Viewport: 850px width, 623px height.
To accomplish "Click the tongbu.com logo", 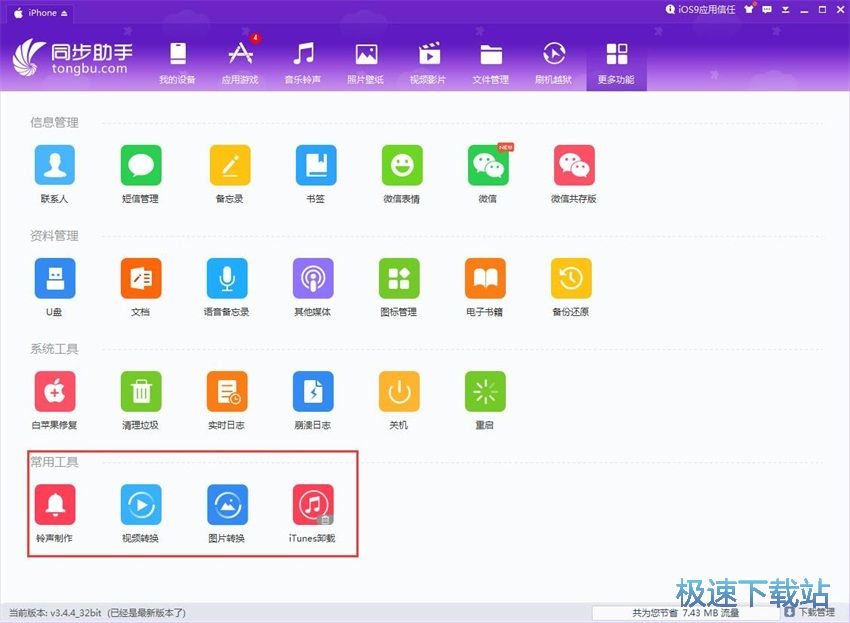I will coord(73,57).
